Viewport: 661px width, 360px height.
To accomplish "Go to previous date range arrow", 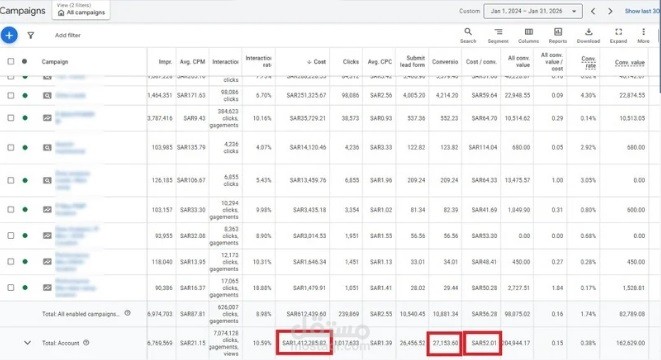I will pos(593,11).
